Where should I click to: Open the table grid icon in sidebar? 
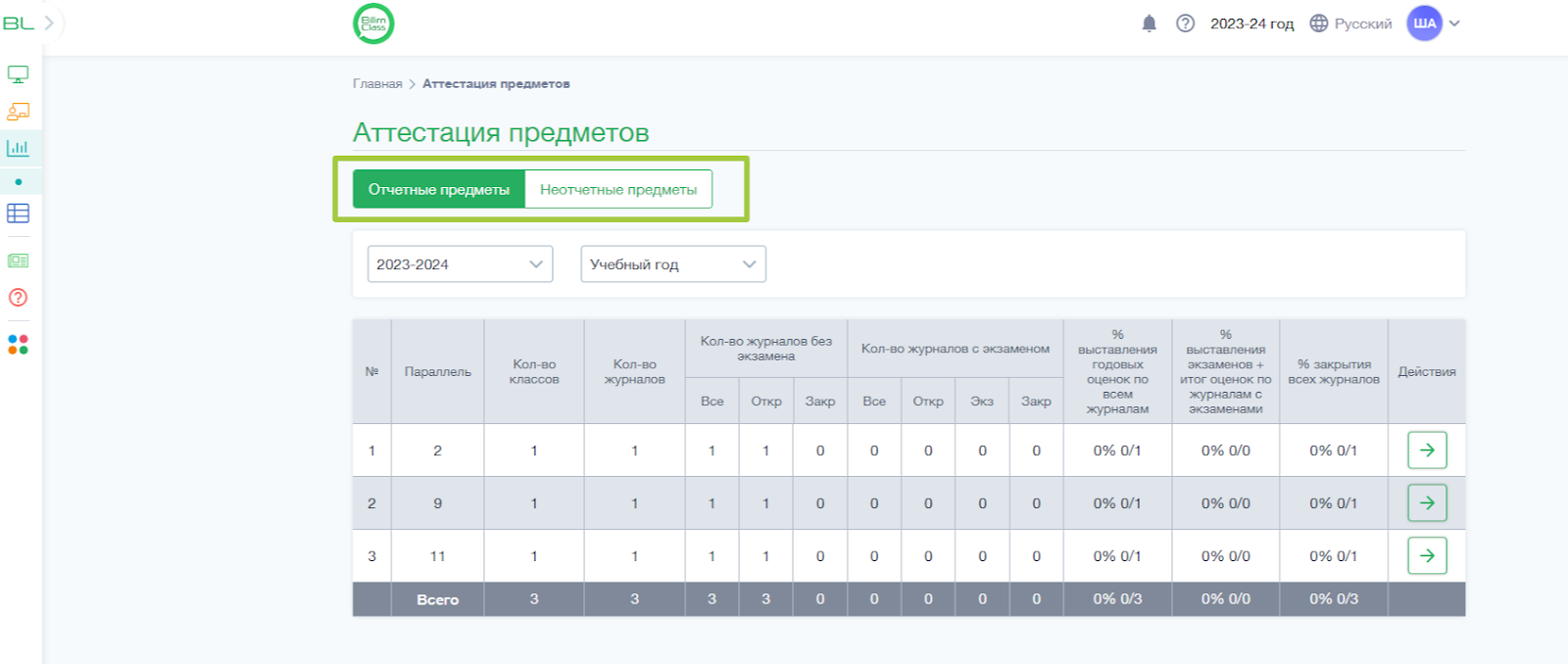pos(18,213)
